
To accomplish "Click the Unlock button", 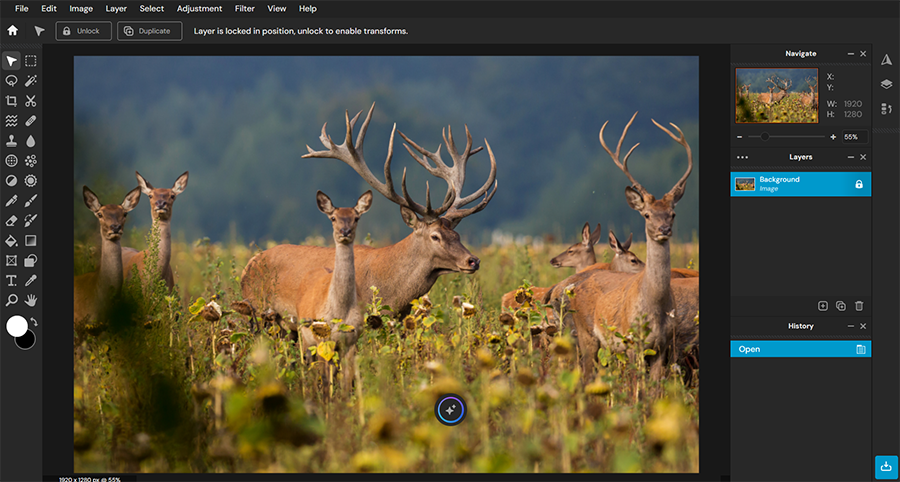I will point(83,31).
